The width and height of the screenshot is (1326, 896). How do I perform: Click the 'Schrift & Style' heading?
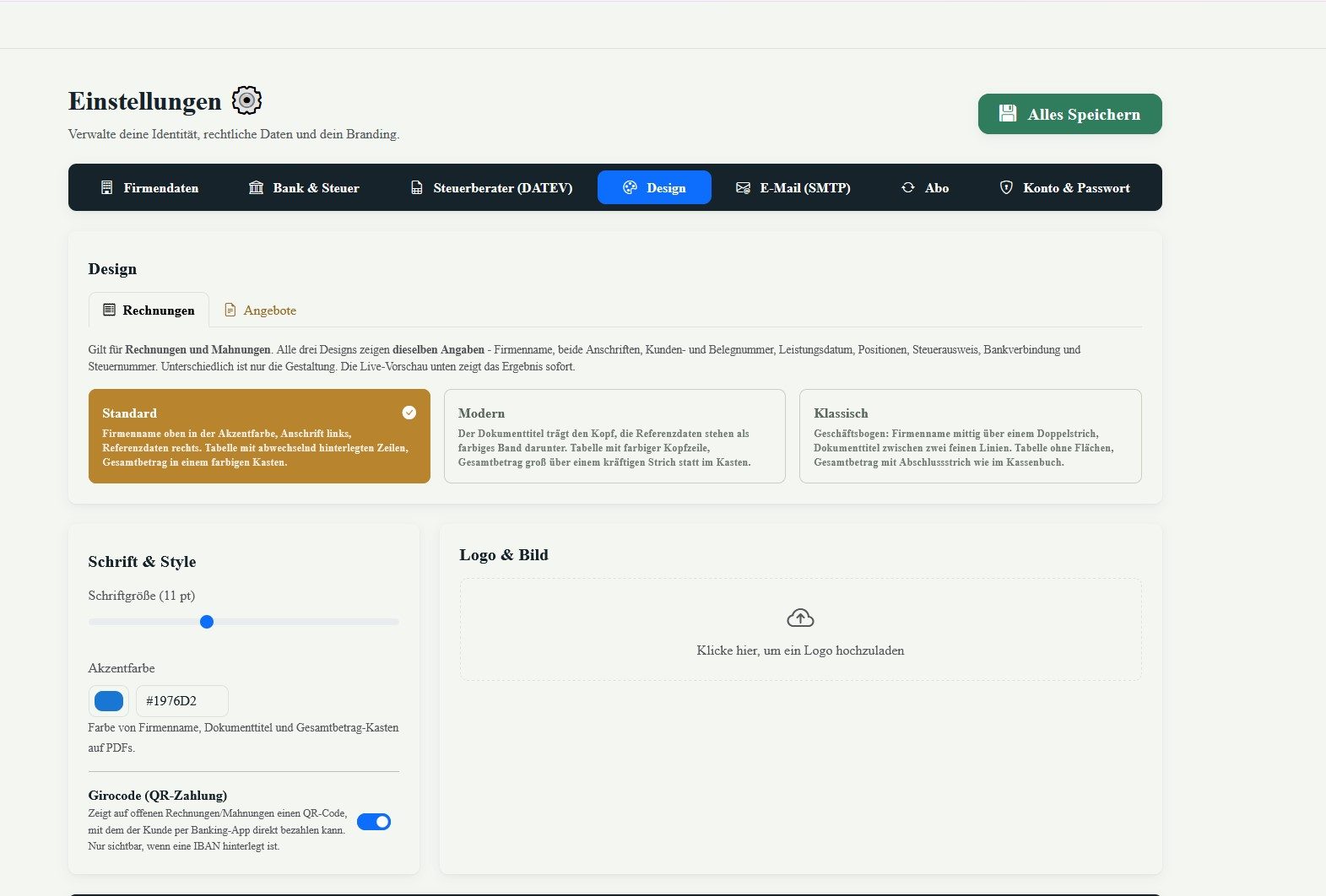click(142, 561)
